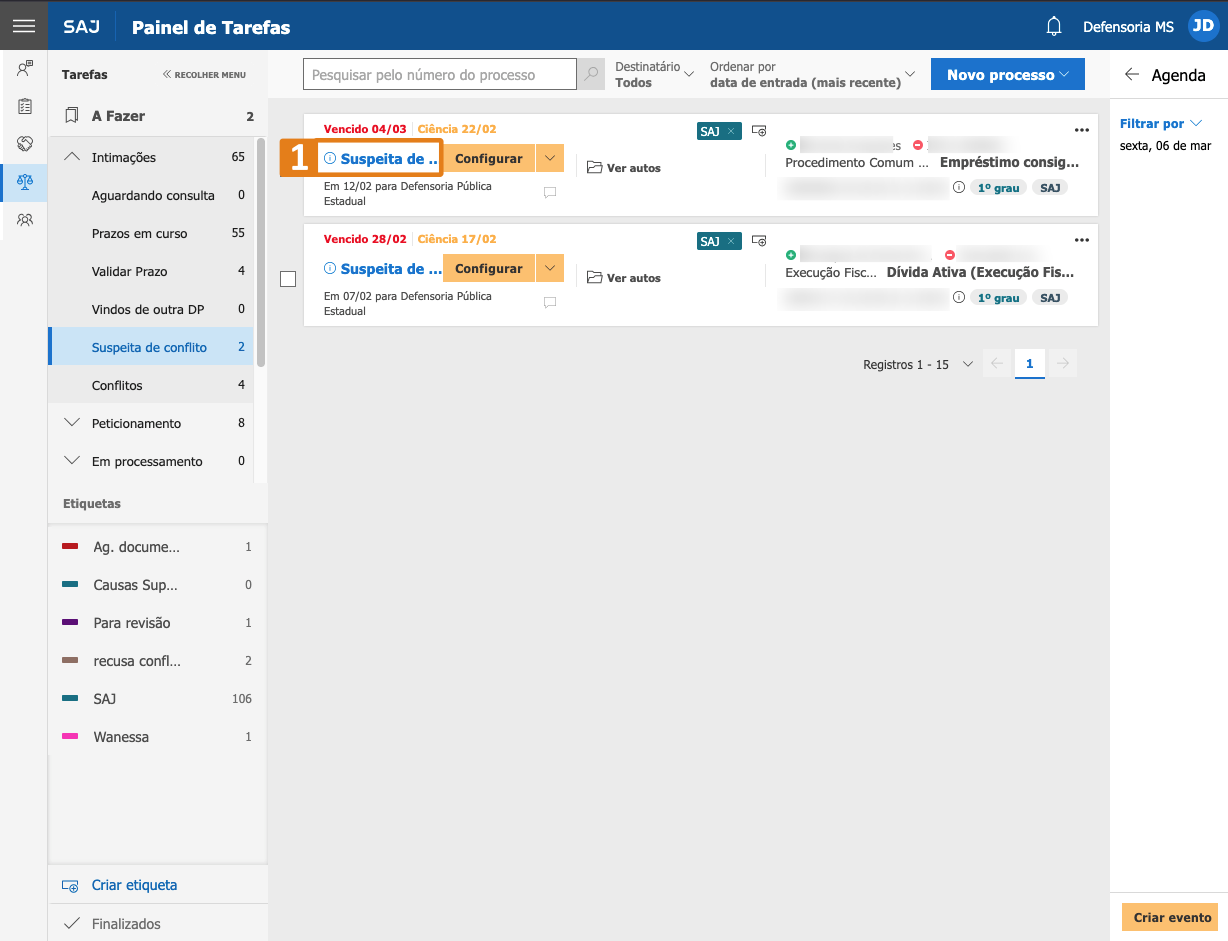Select Prazos em curso item

tap(140, 233)
